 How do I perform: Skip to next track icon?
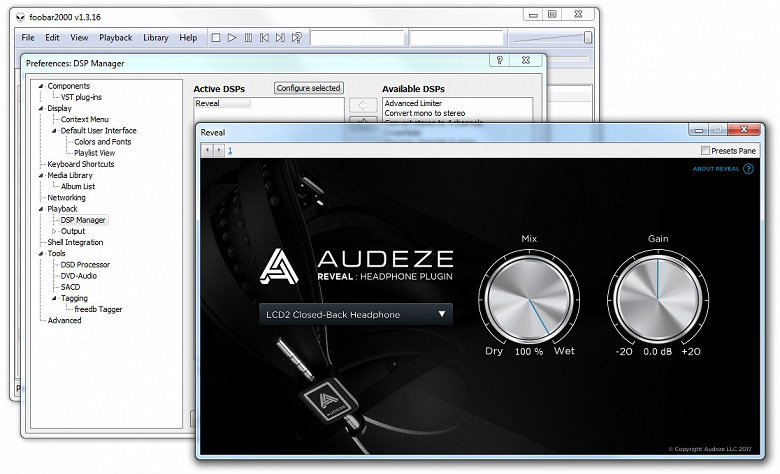280,38
